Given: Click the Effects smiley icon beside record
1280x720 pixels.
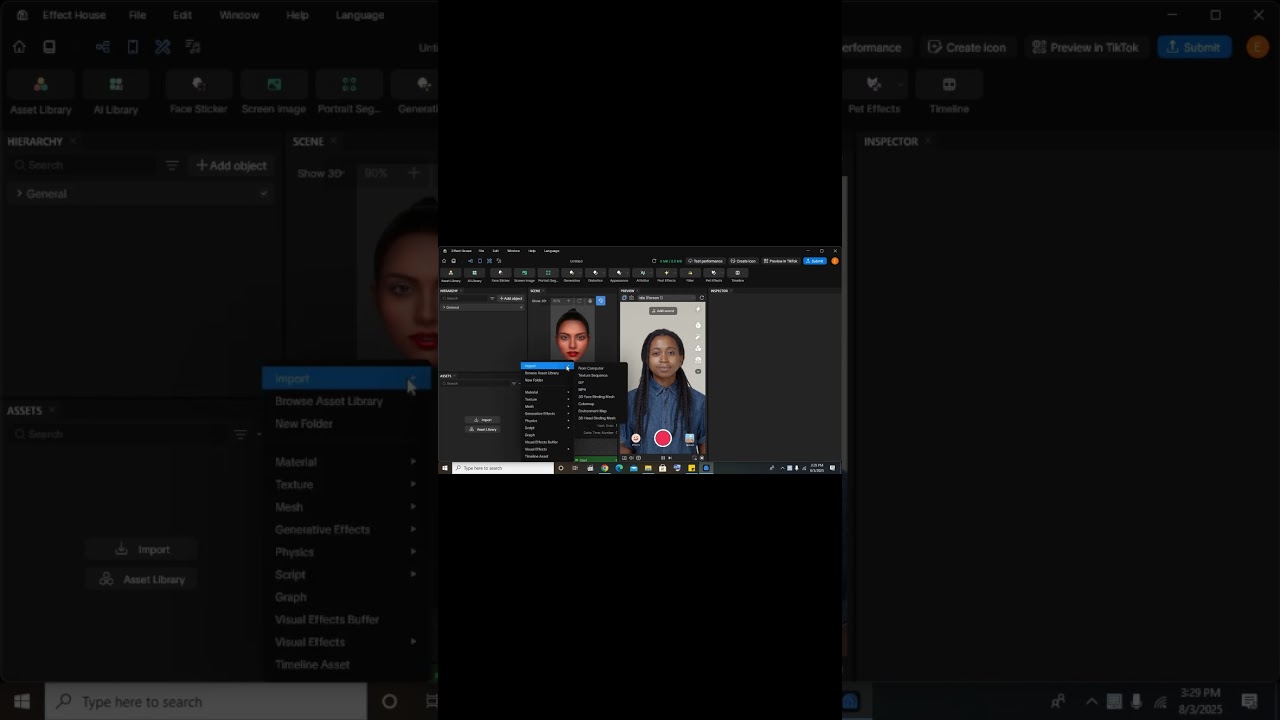Looking at the screenshot, I should pos(636,438).
